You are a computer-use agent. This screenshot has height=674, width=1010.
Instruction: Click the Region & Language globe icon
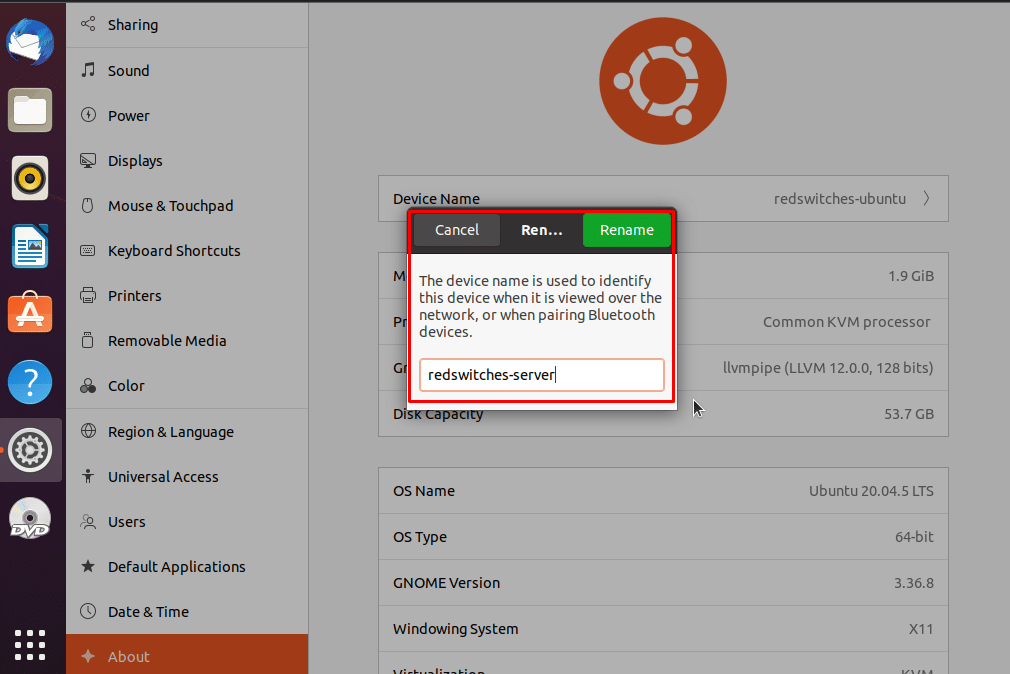coord(88,430)
